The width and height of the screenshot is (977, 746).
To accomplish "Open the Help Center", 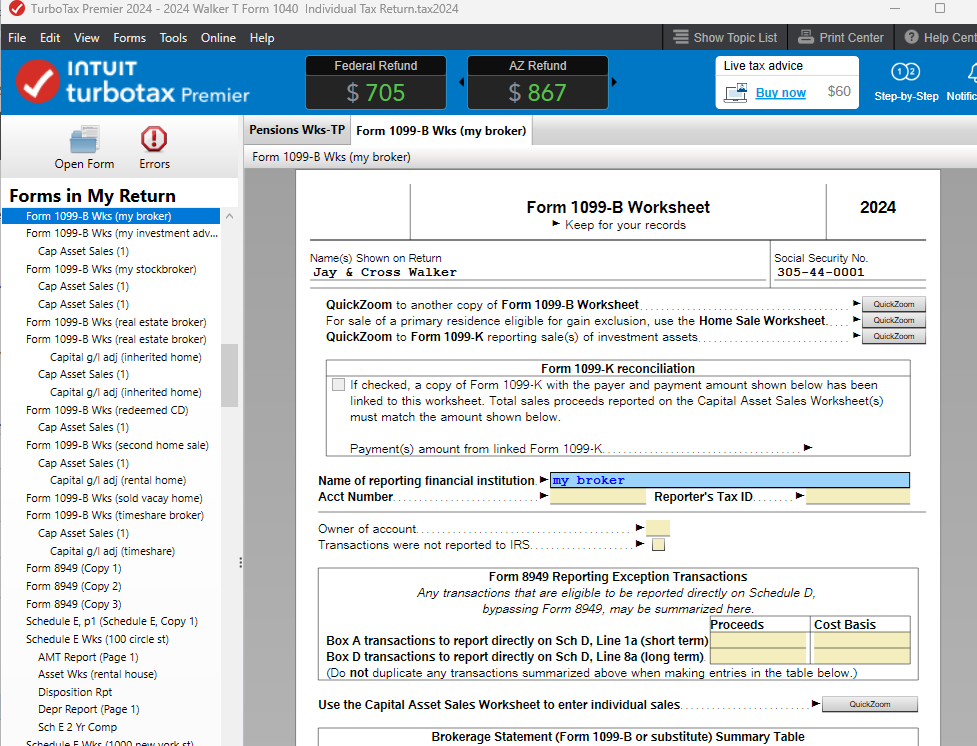I will click(x=940, y=37).
